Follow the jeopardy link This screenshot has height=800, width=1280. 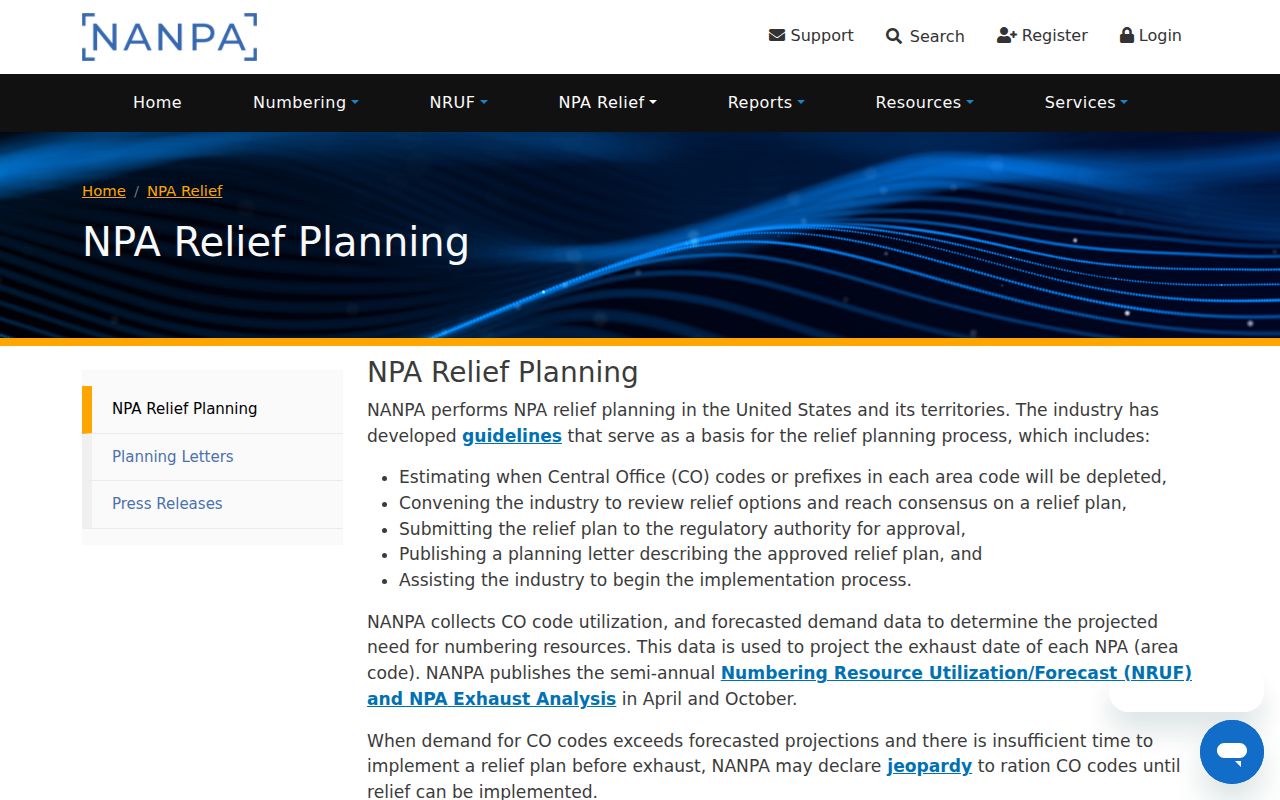click(929, 766)
